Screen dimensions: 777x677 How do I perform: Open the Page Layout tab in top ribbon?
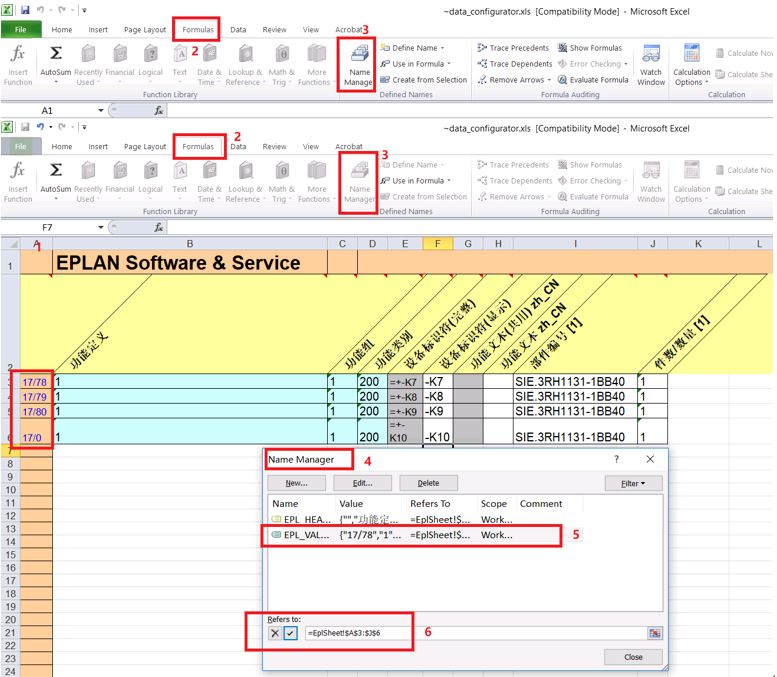[145, 30]
